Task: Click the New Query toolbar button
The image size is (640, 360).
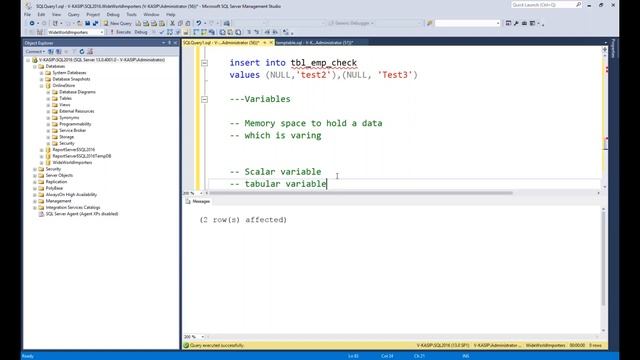Action: click(117, 23)
